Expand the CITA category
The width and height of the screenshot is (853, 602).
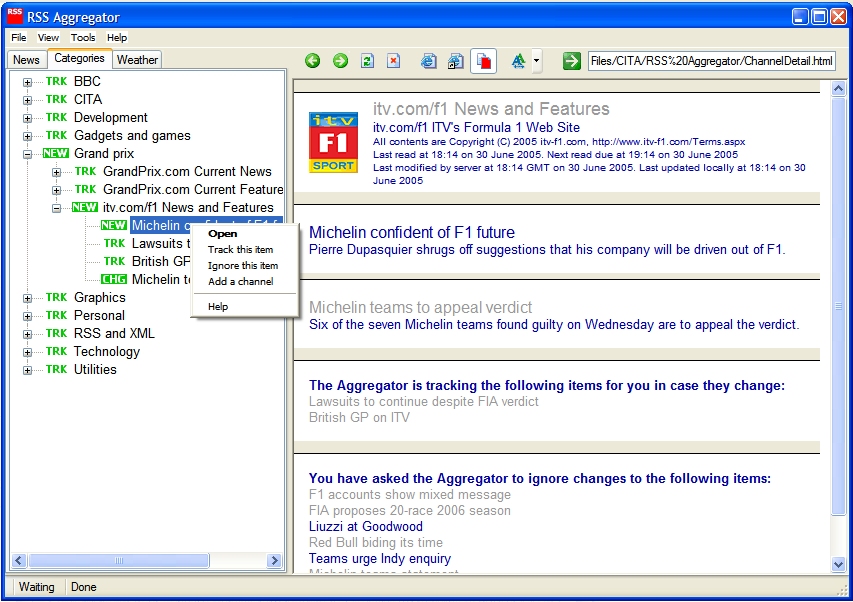(x=27, y=100)
